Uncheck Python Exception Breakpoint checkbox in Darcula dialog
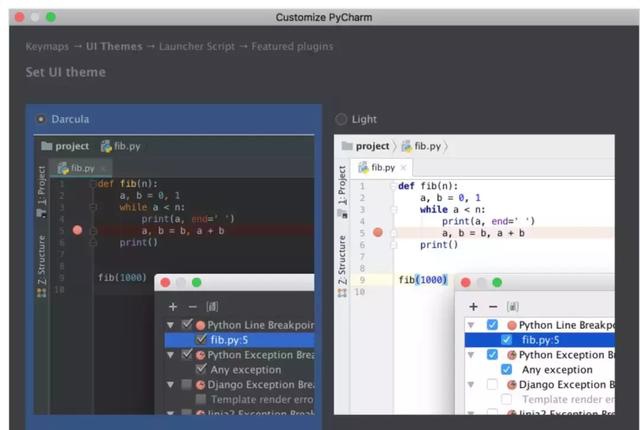640x430 pixels. click(x=187, y=355)
